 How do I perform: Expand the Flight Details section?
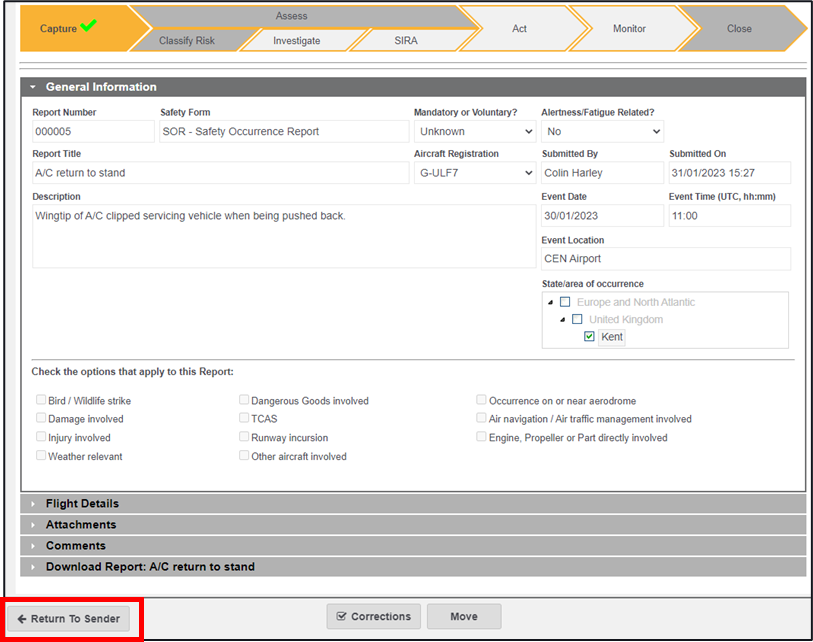pos(82,504)
